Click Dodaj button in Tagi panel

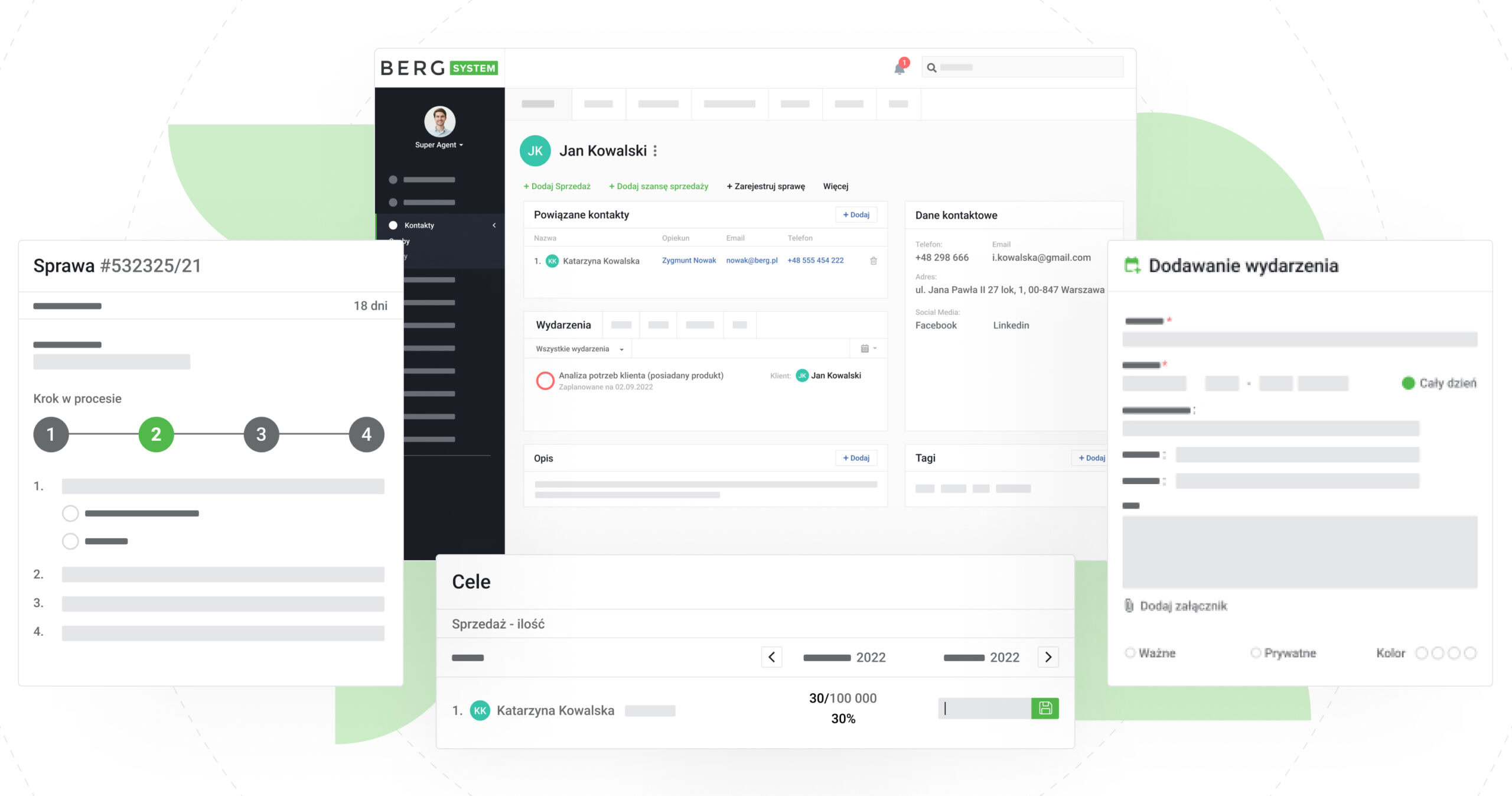pyautogui.click(x=1090, y=458)
